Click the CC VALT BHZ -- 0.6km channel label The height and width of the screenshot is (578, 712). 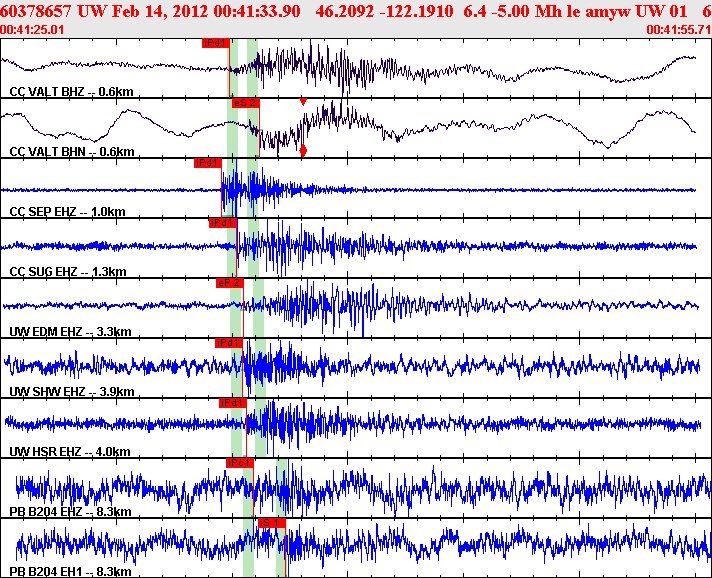[x=71, y=92]
